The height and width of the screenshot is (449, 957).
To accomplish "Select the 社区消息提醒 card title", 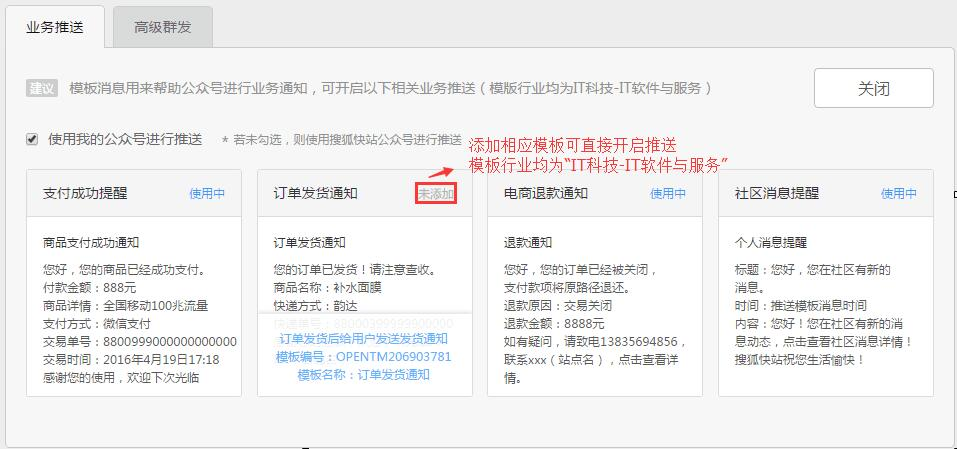I will 776,193.
